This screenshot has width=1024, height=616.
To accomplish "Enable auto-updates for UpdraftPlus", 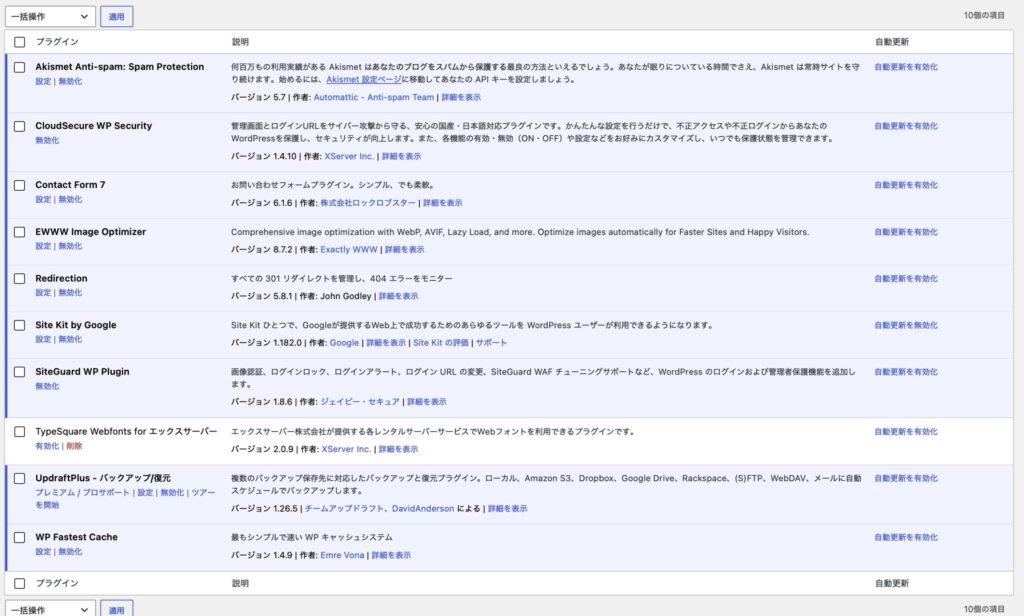I will (x=906, y=478).
